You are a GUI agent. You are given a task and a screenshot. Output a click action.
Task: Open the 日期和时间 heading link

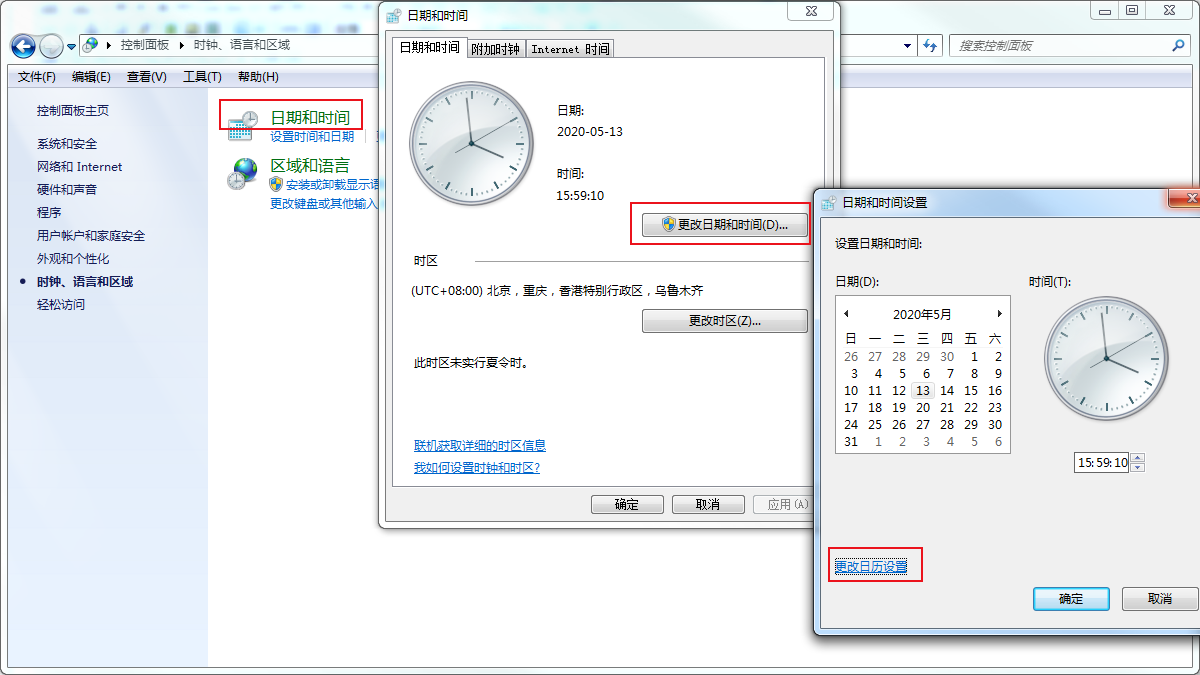coord(311,118)
